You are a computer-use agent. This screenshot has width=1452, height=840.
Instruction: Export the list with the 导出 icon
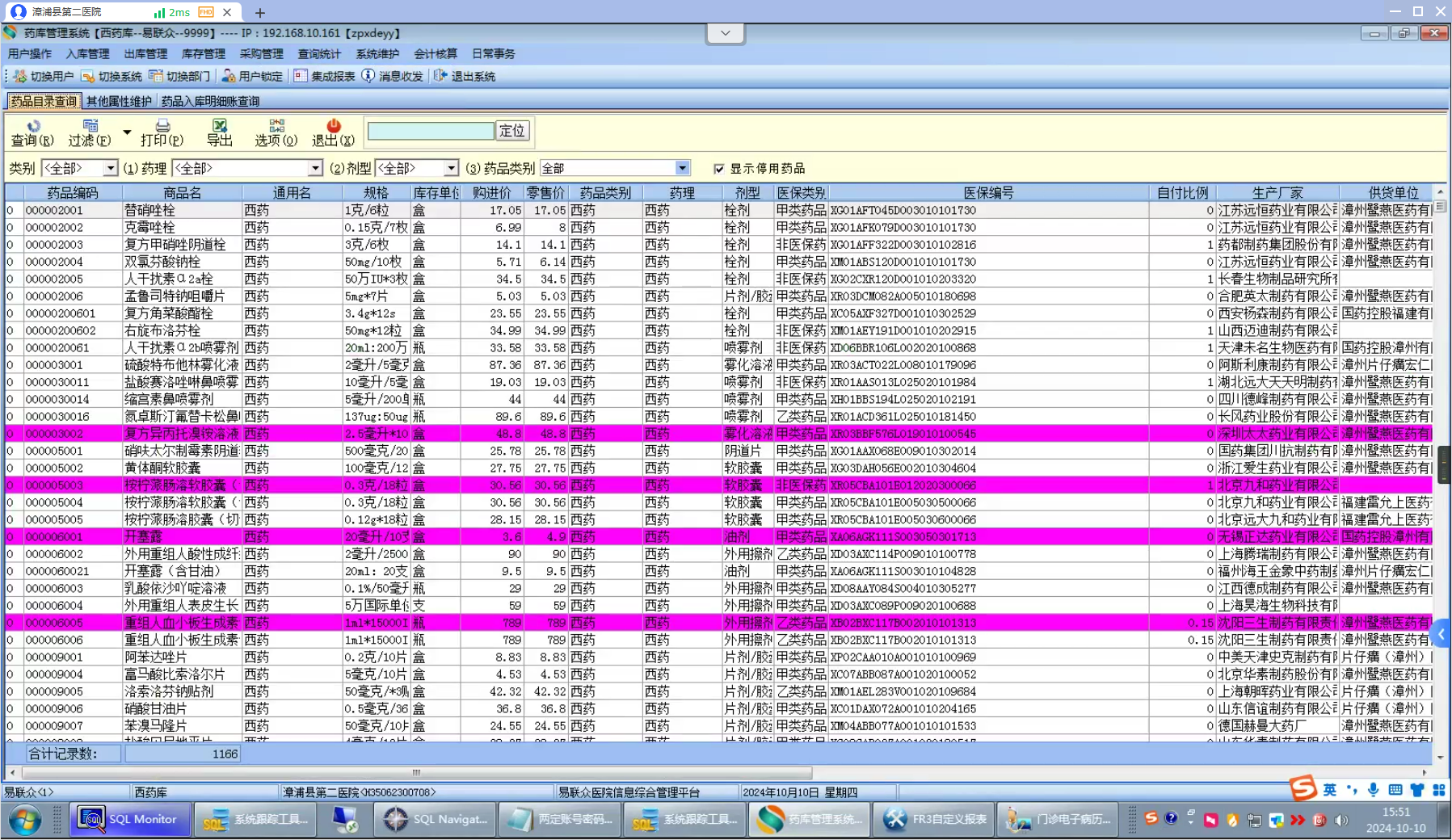pos(219,132)
